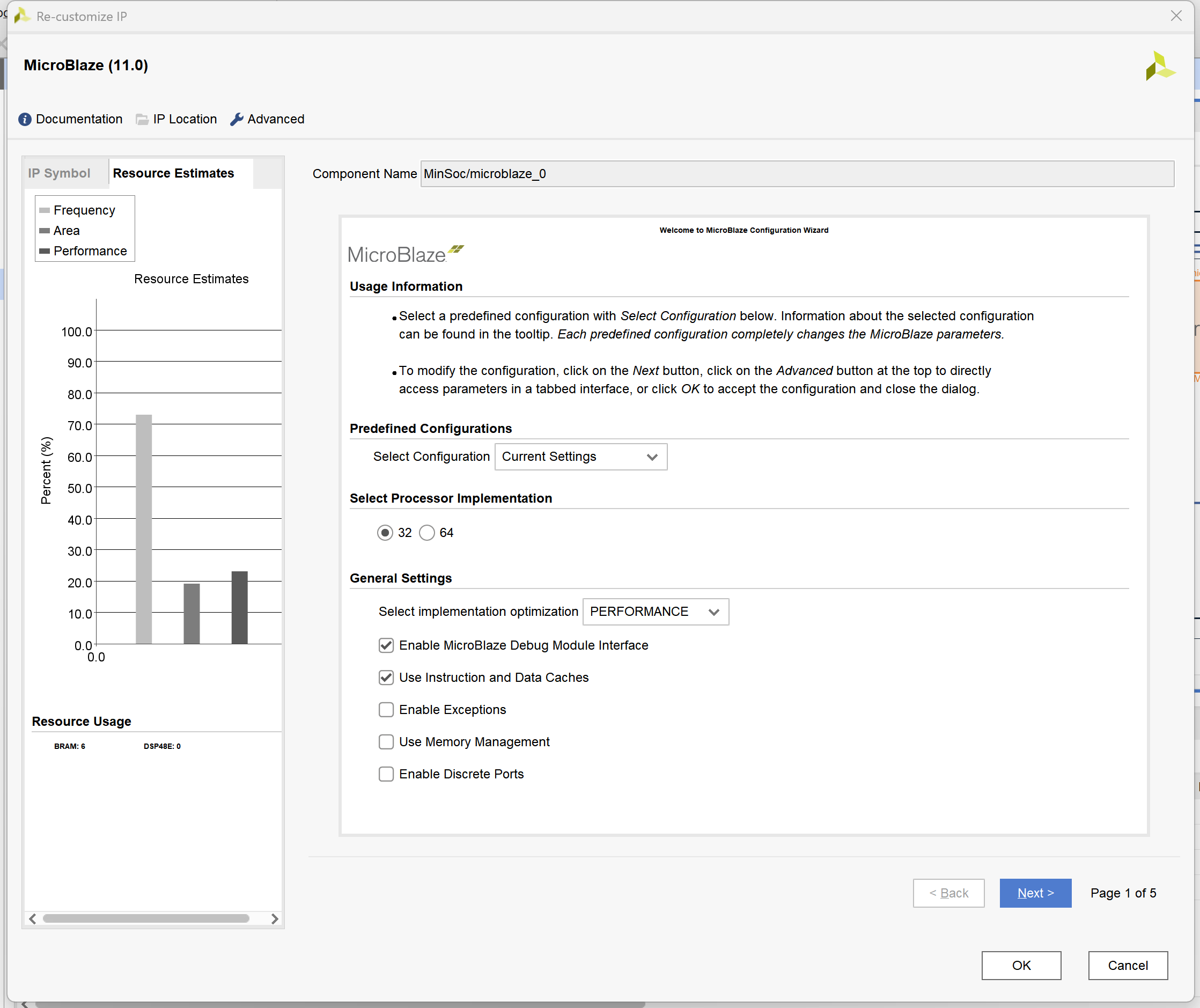Viewport: 1200px width, 1008px height.
Task: Click the 'Re-customize IP' window title
Action: pos(82,17)
